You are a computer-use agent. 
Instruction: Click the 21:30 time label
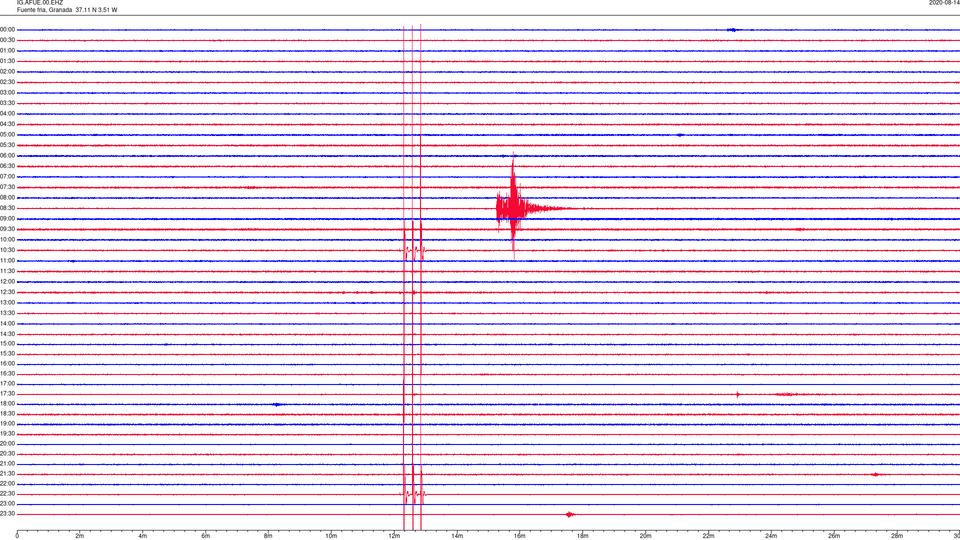click(x=7, y=474)
